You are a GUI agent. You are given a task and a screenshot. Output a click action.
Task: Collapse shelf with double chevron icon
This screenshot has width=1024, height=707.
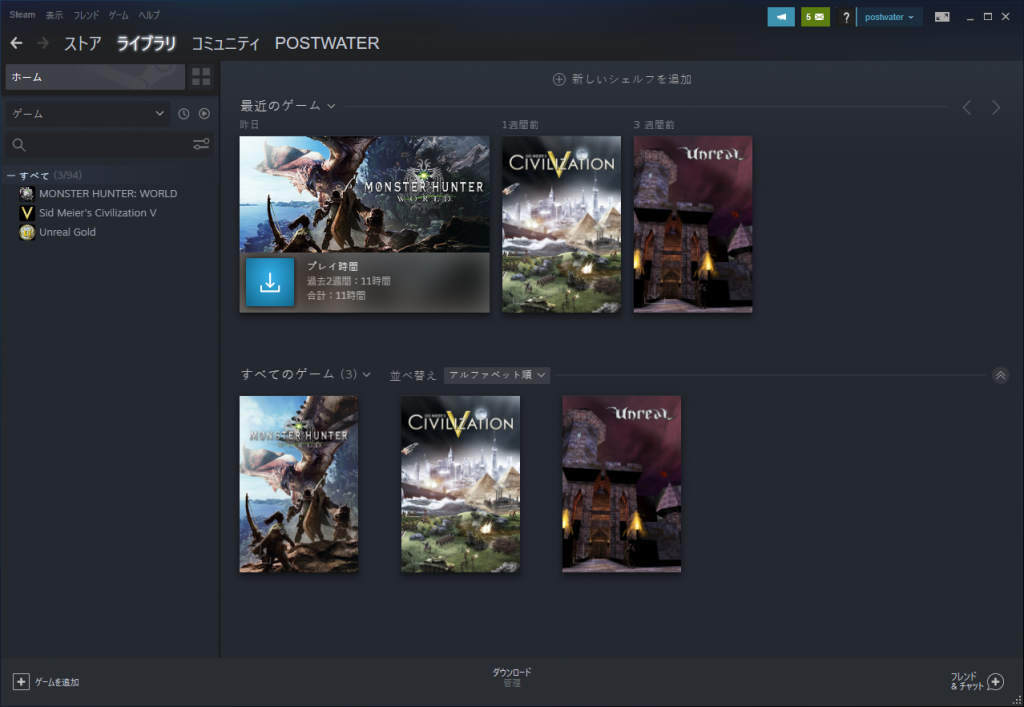pos(1000,375)
